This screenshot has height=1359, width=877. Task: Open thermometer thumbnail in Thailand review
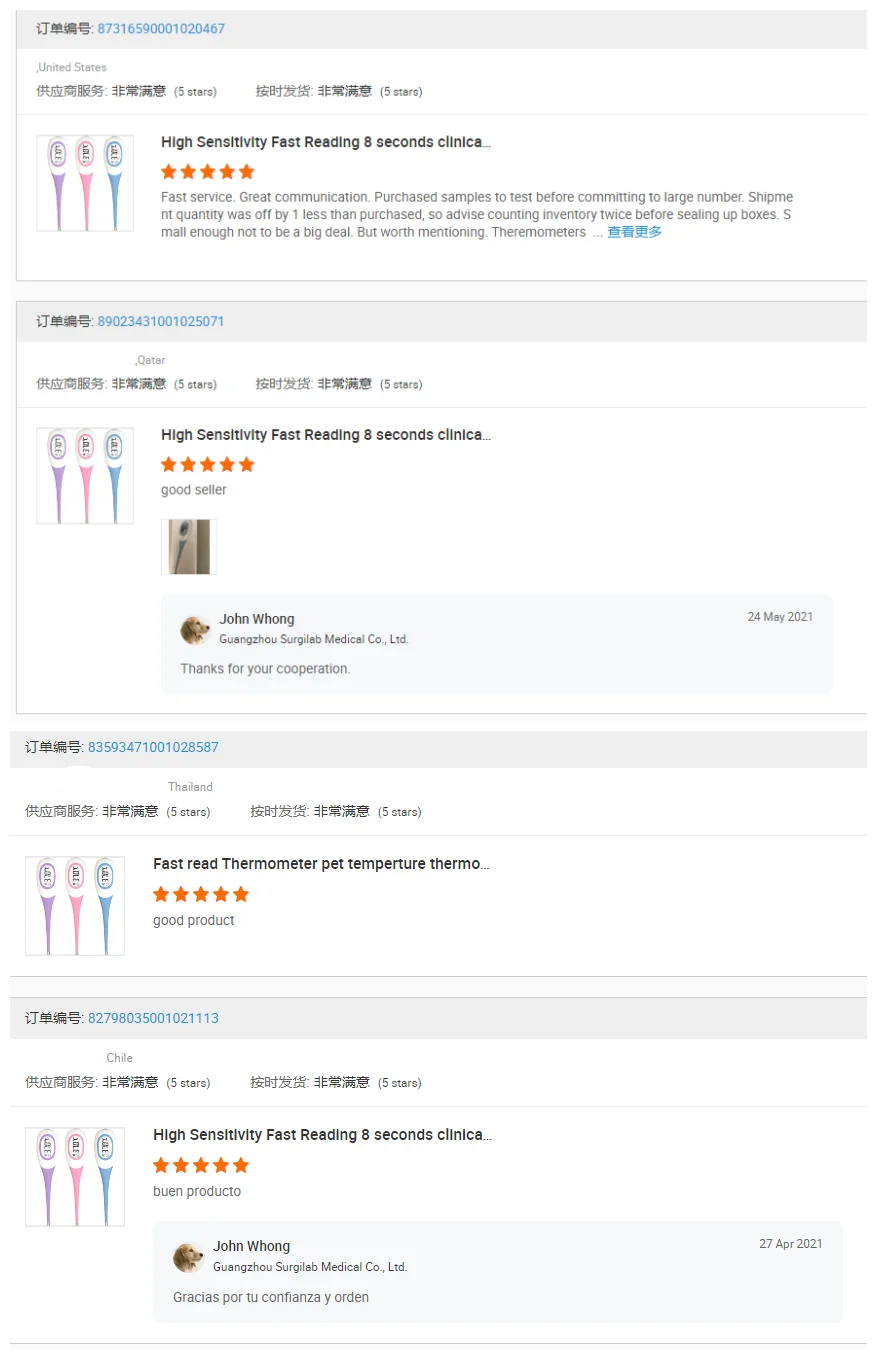[x=75, y=906]
